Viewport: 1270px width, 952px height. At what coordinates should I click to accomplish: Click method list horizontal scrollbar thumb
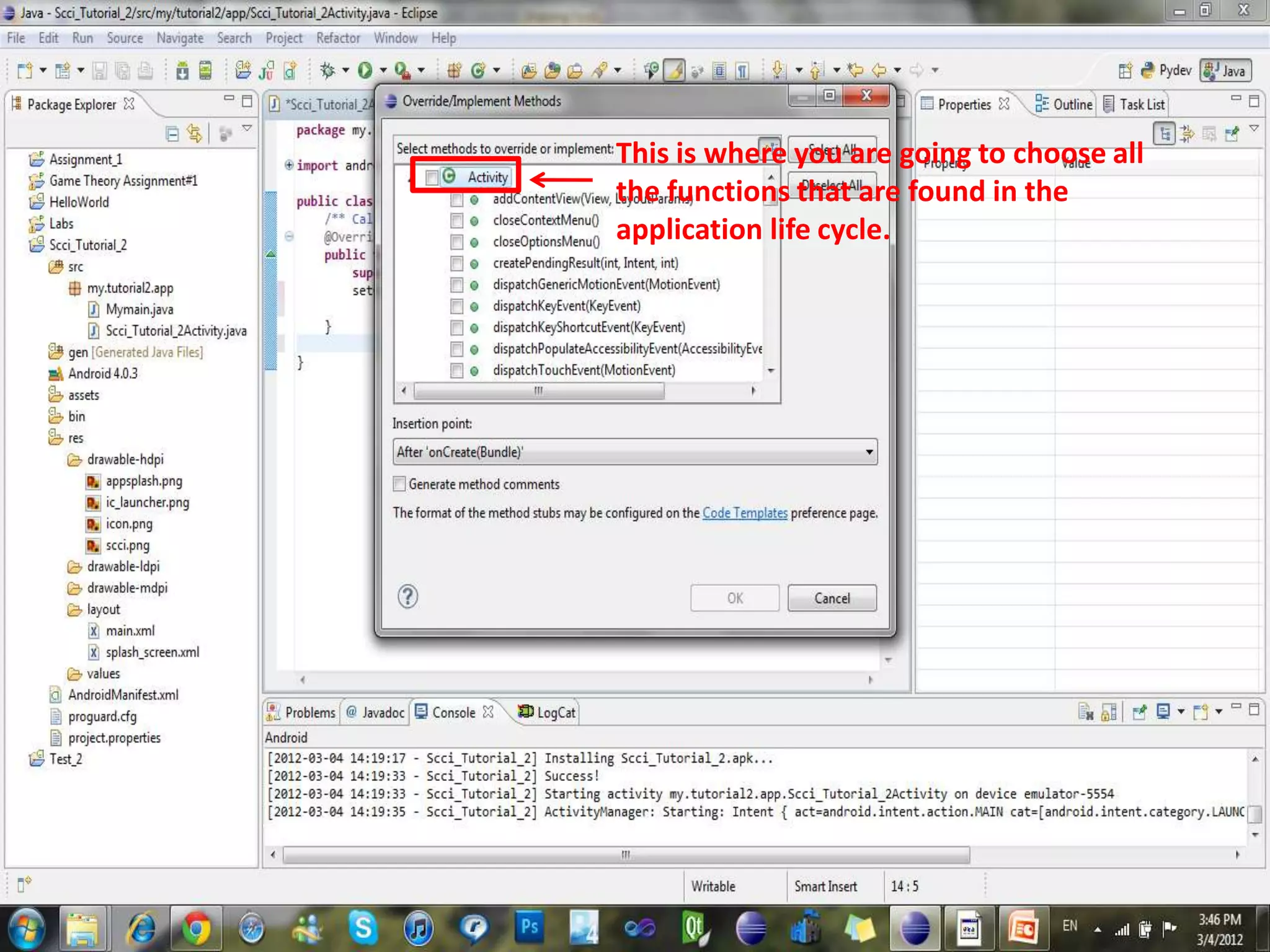[538, 390]
